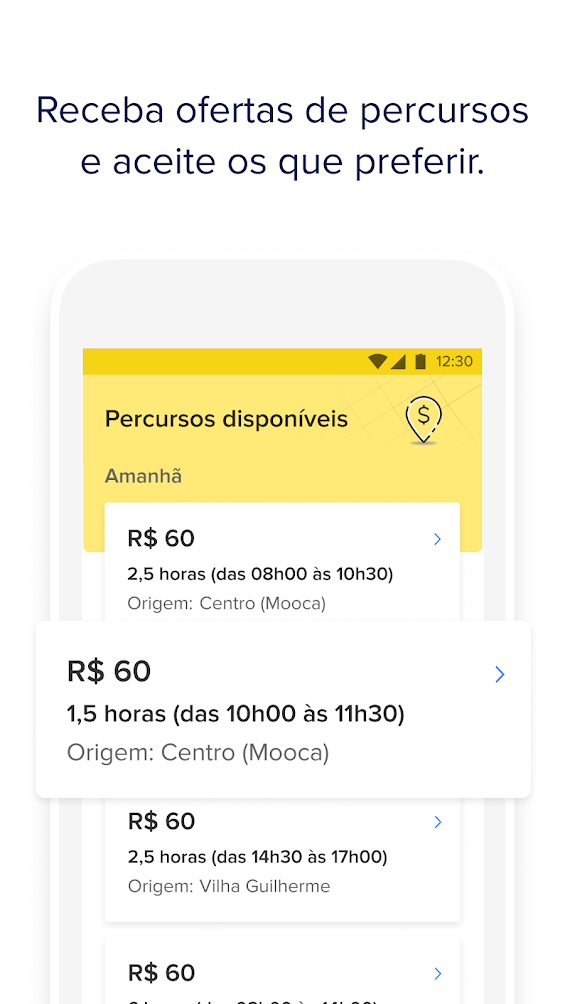Tap the bottom R$ 60 offer card
The width and height of the screenshot is (565, 1004).
282,971
